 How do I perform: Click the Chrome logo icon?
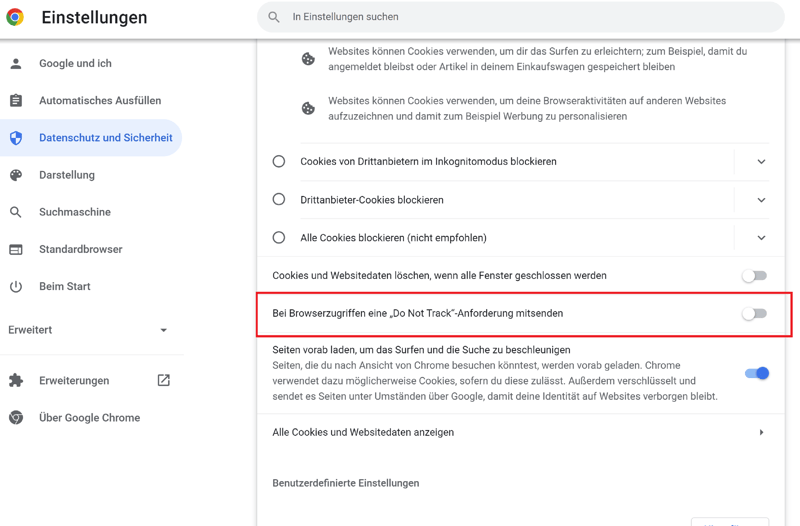click(x=15, y=17)
